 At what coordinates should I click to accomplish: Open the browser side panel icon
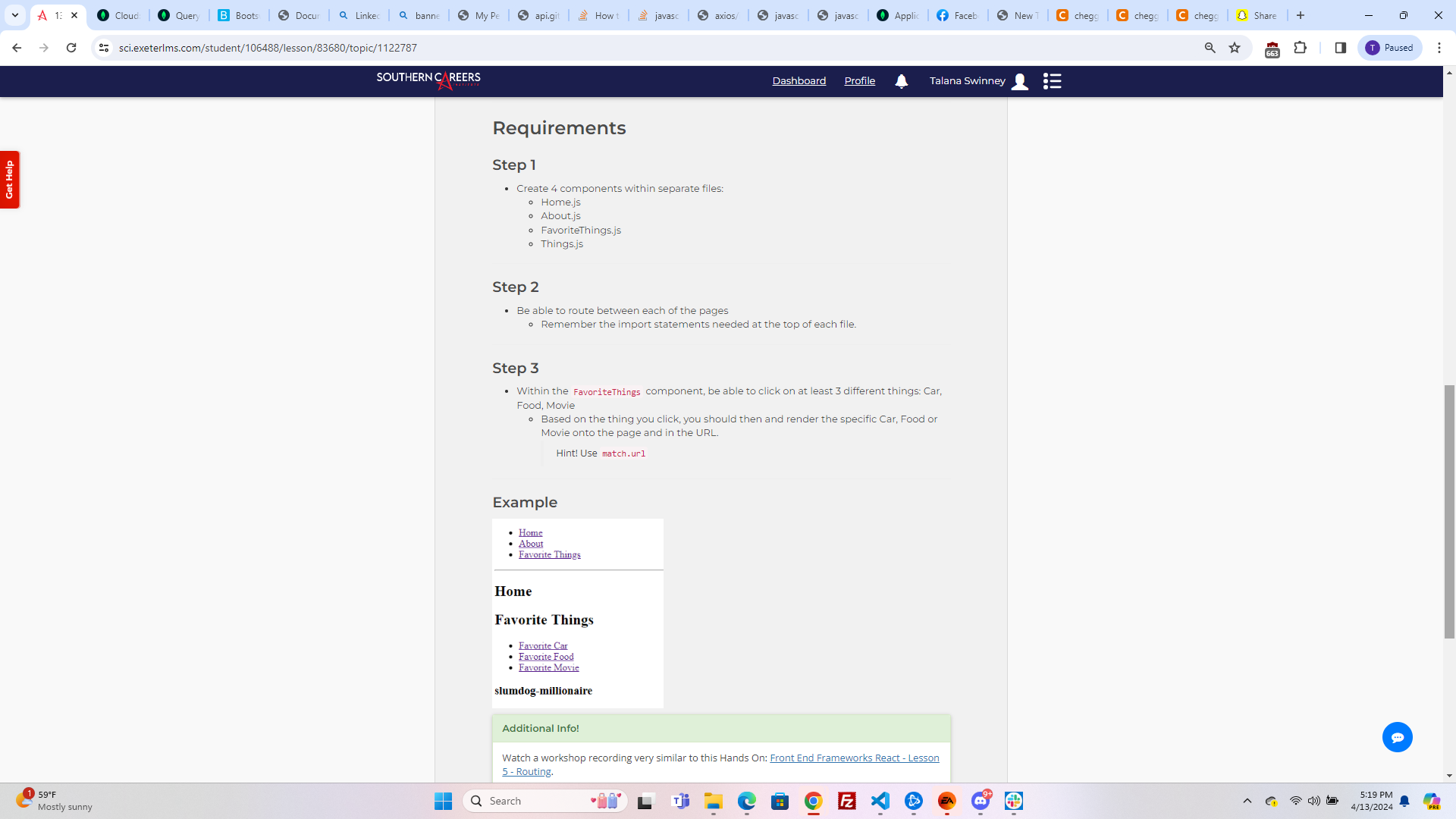(x=1340, y=47)
